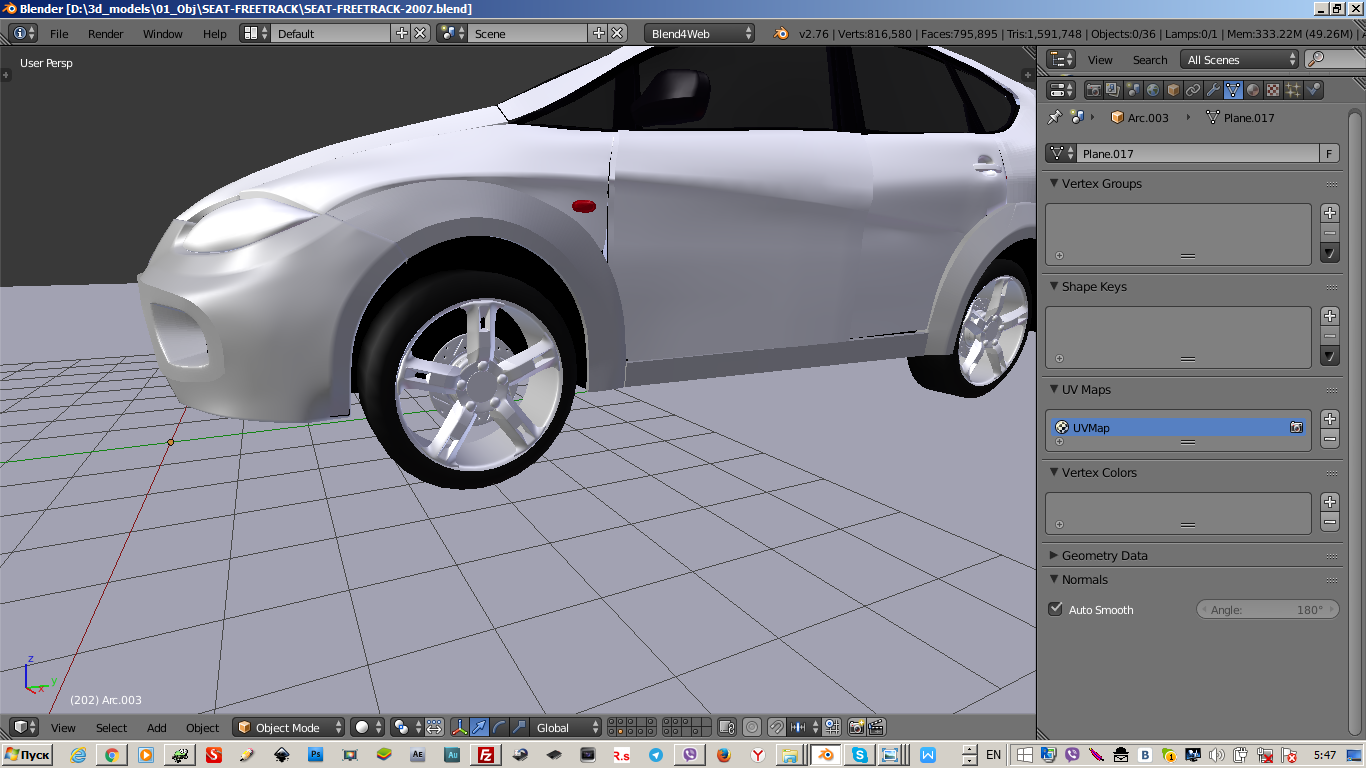
Task: Toggle UVMap active render camera icon
Action: click(1296, 427)
